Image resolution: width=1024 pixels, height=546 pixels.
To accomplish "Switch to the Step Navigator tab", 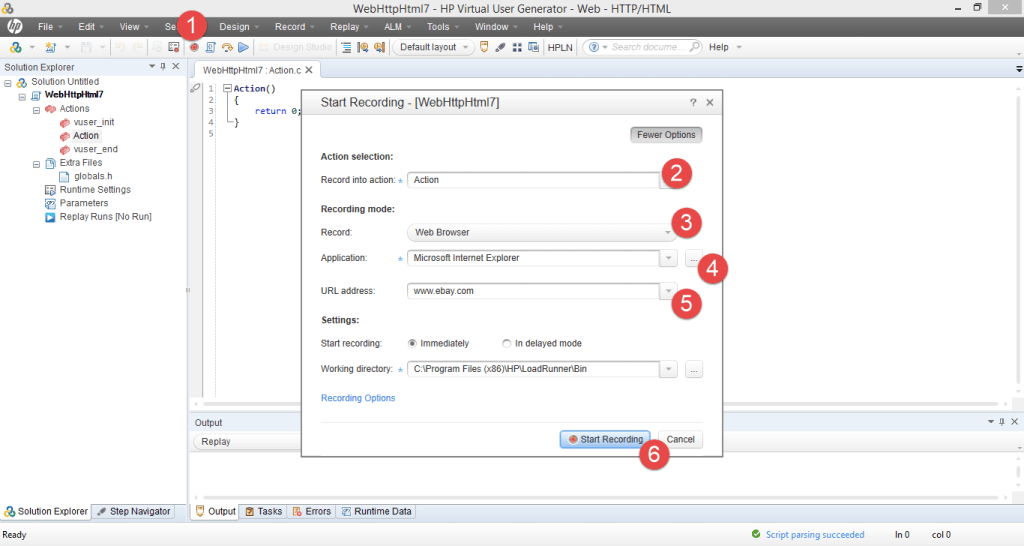I will (x=134, y=511).
